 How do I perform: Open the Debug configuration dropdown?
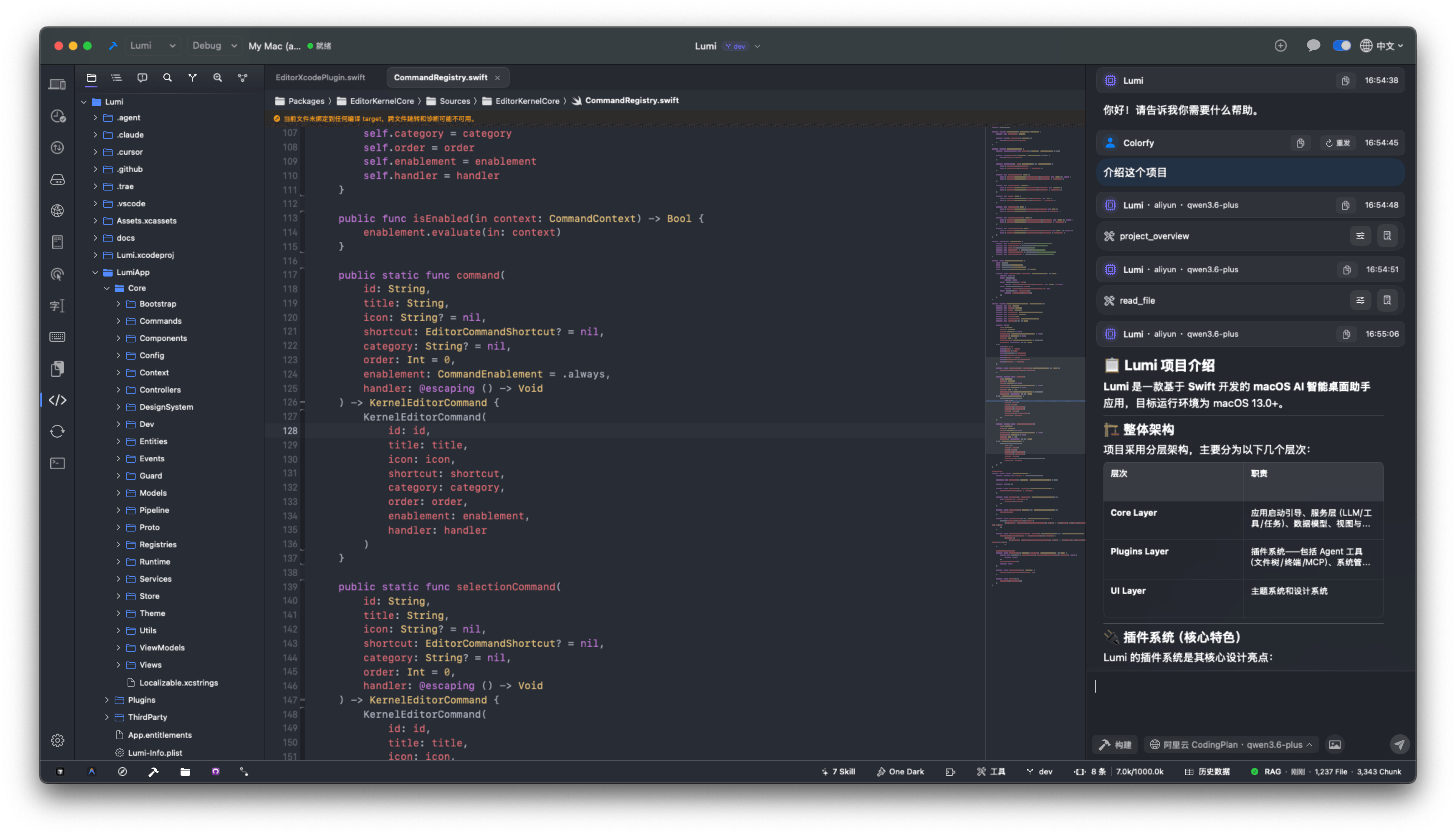pos(214,46)
